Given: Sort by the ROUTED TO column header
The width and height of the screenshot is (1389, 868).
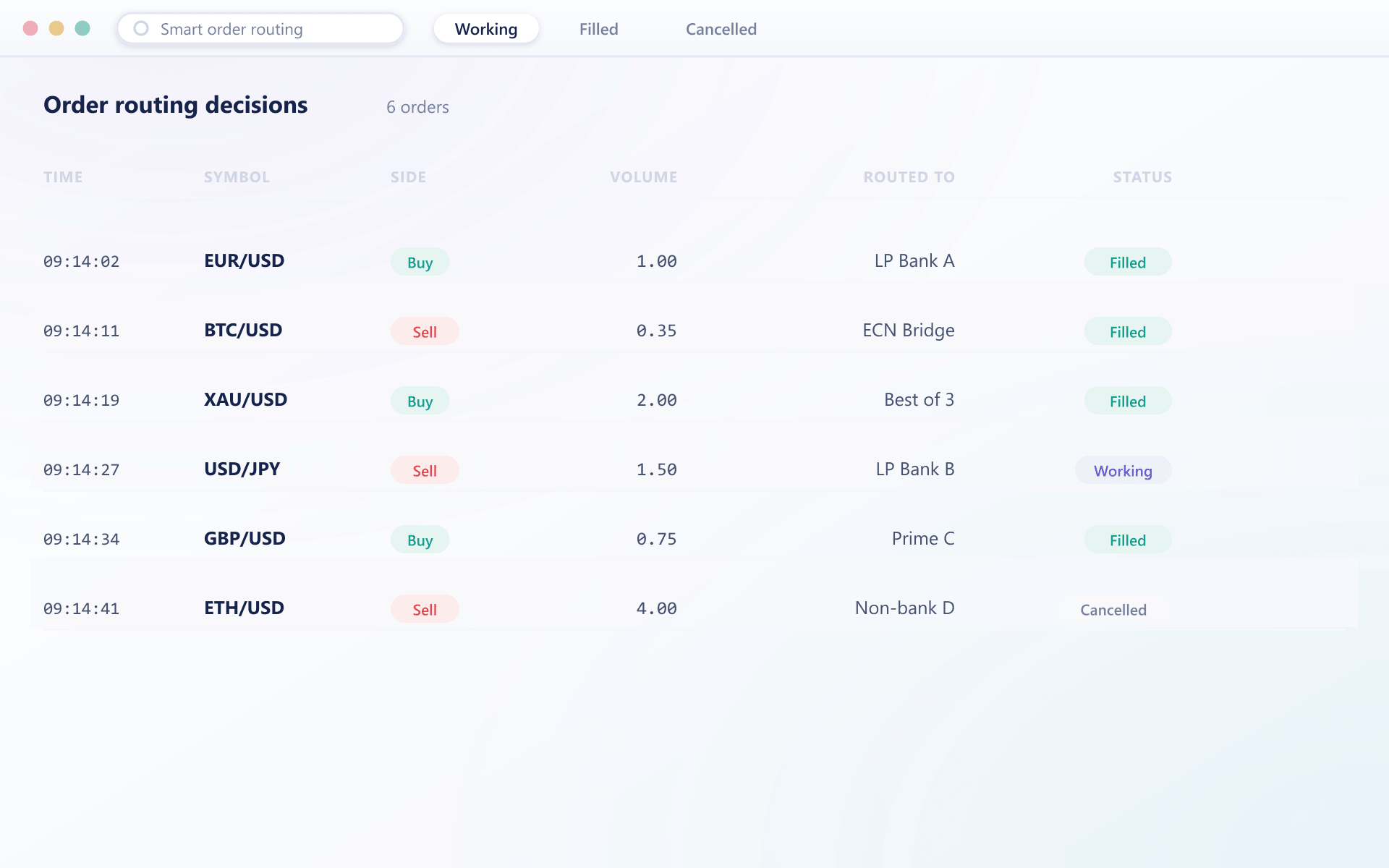Looking at the screenshot, I should [x=909, y=177].
